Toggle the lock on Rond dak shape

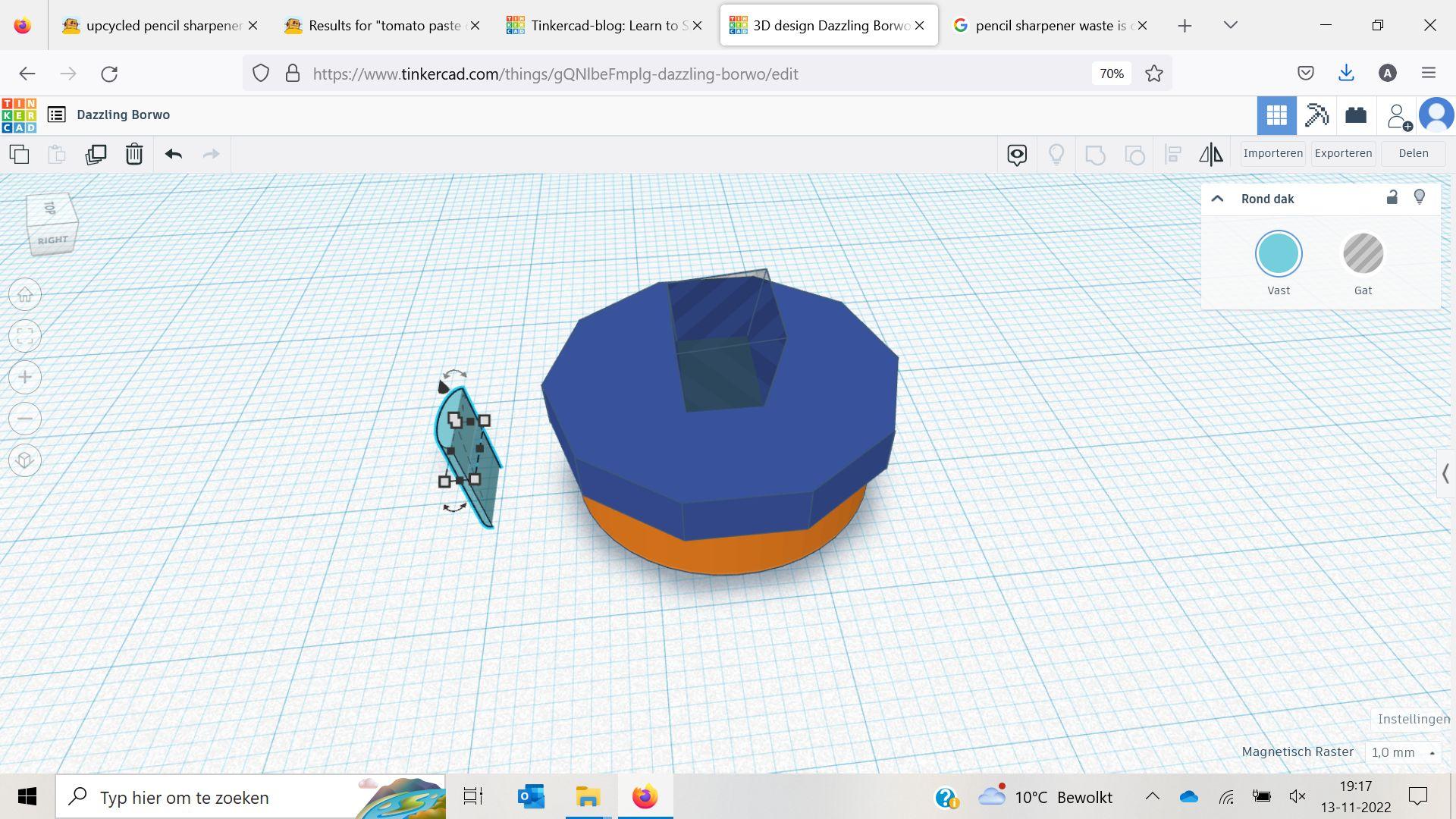[x=1392, y=198]
